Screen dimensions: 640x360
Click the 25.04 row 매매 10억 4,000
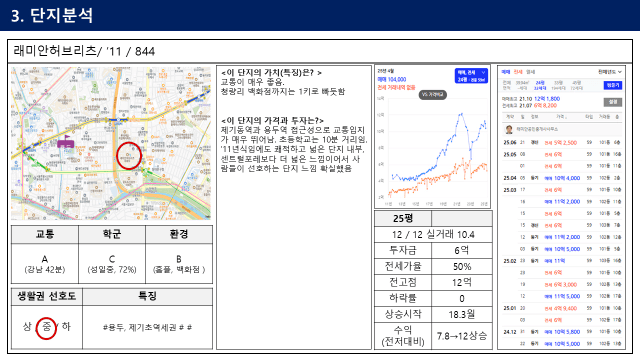click(562, 178)
